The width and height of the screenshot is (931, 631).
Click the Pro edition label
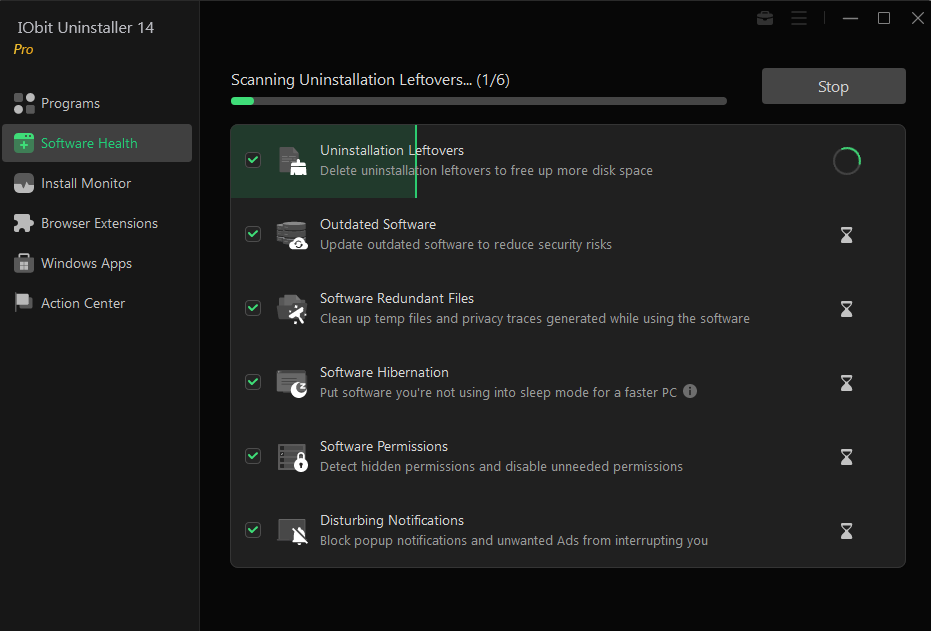(x=24, y=49)
